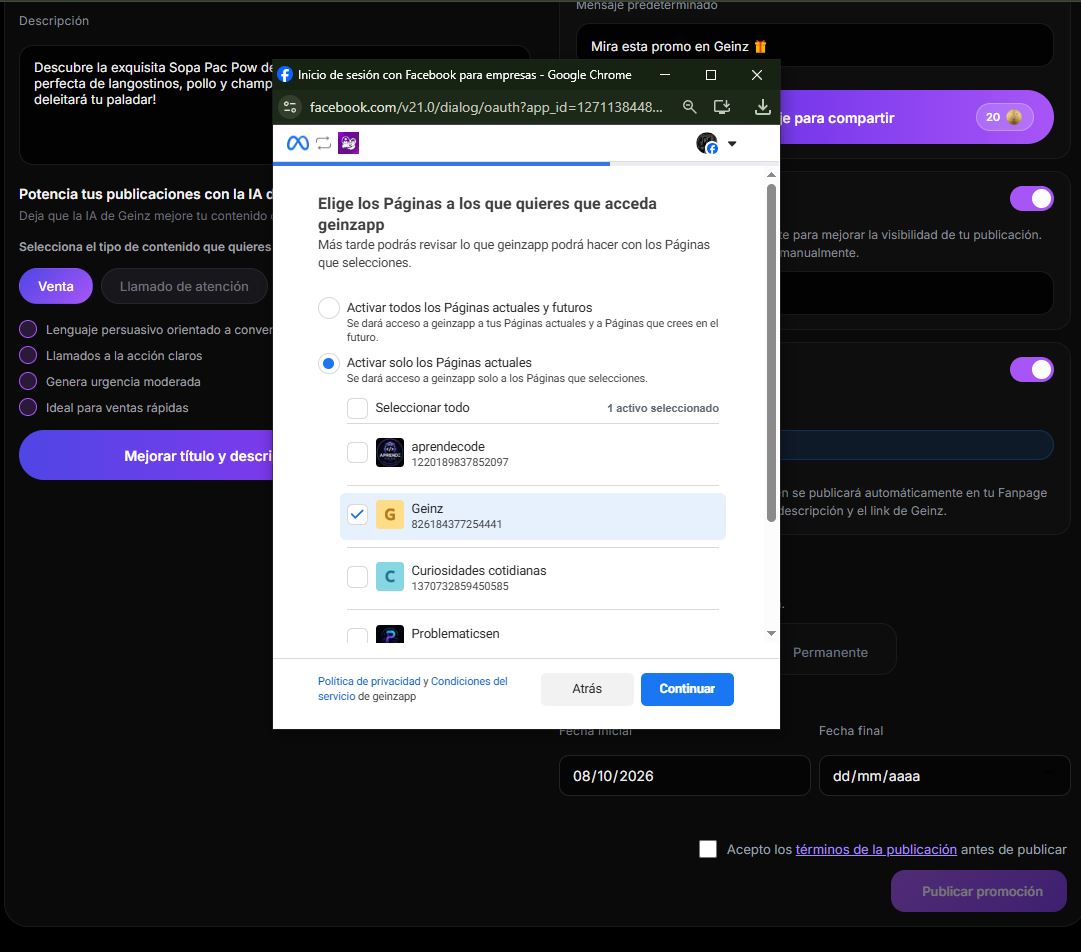Click the Geinz page letter icon
1081x952 pixels.
(x=390, y=514)
